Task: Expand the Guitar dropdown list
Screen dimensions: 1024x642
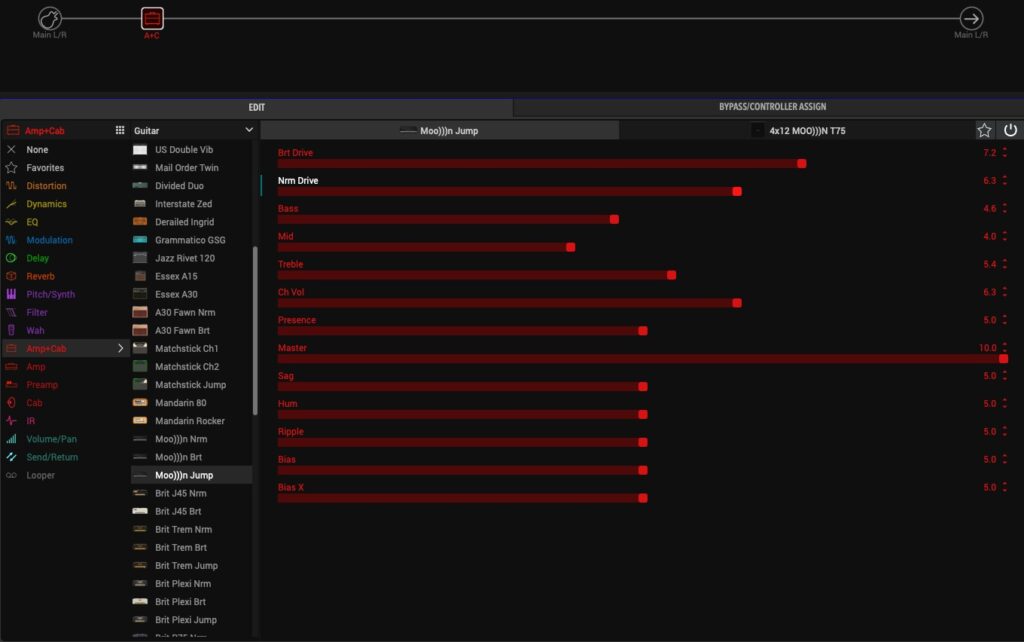Action: 249,130
